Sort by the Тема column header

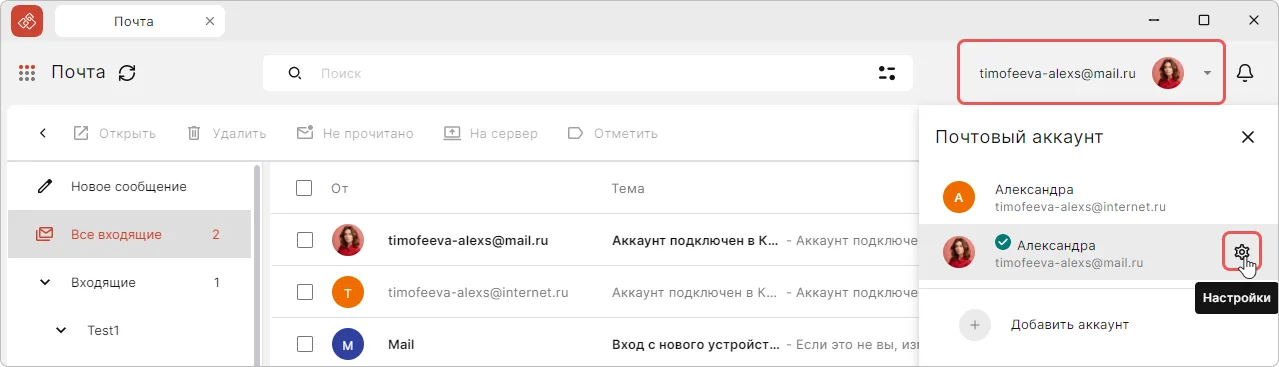tap(628, 188)
